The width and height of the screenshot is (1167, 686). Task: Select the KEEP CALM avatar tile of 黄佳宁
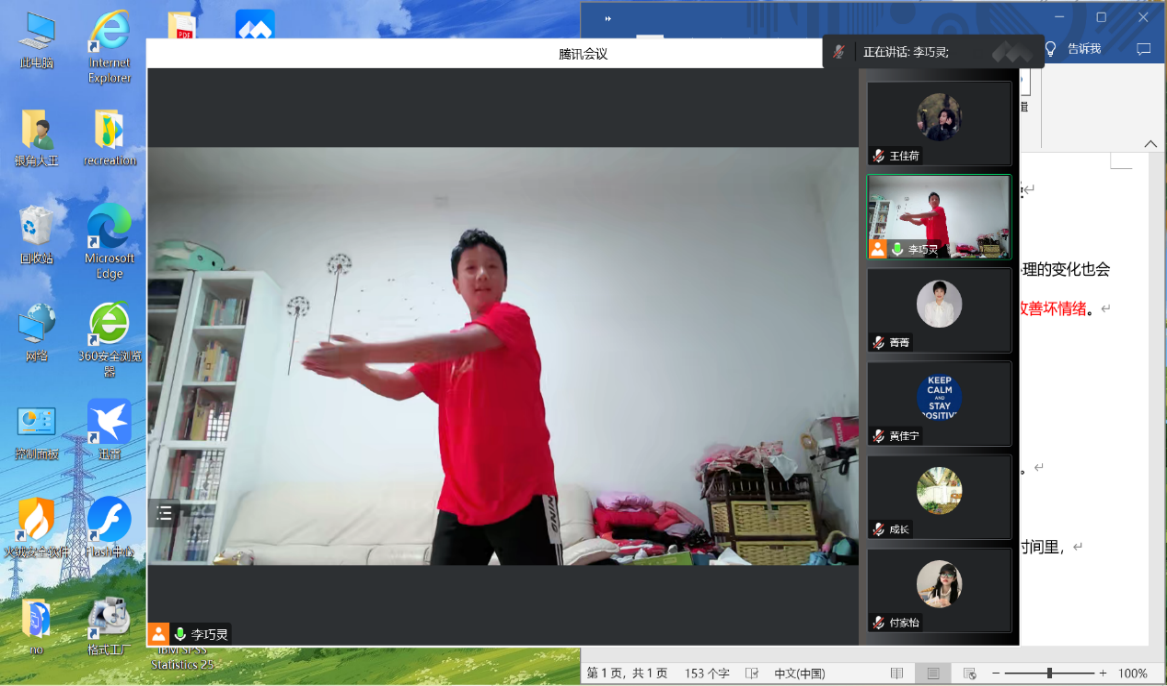(x=939, y=403)
